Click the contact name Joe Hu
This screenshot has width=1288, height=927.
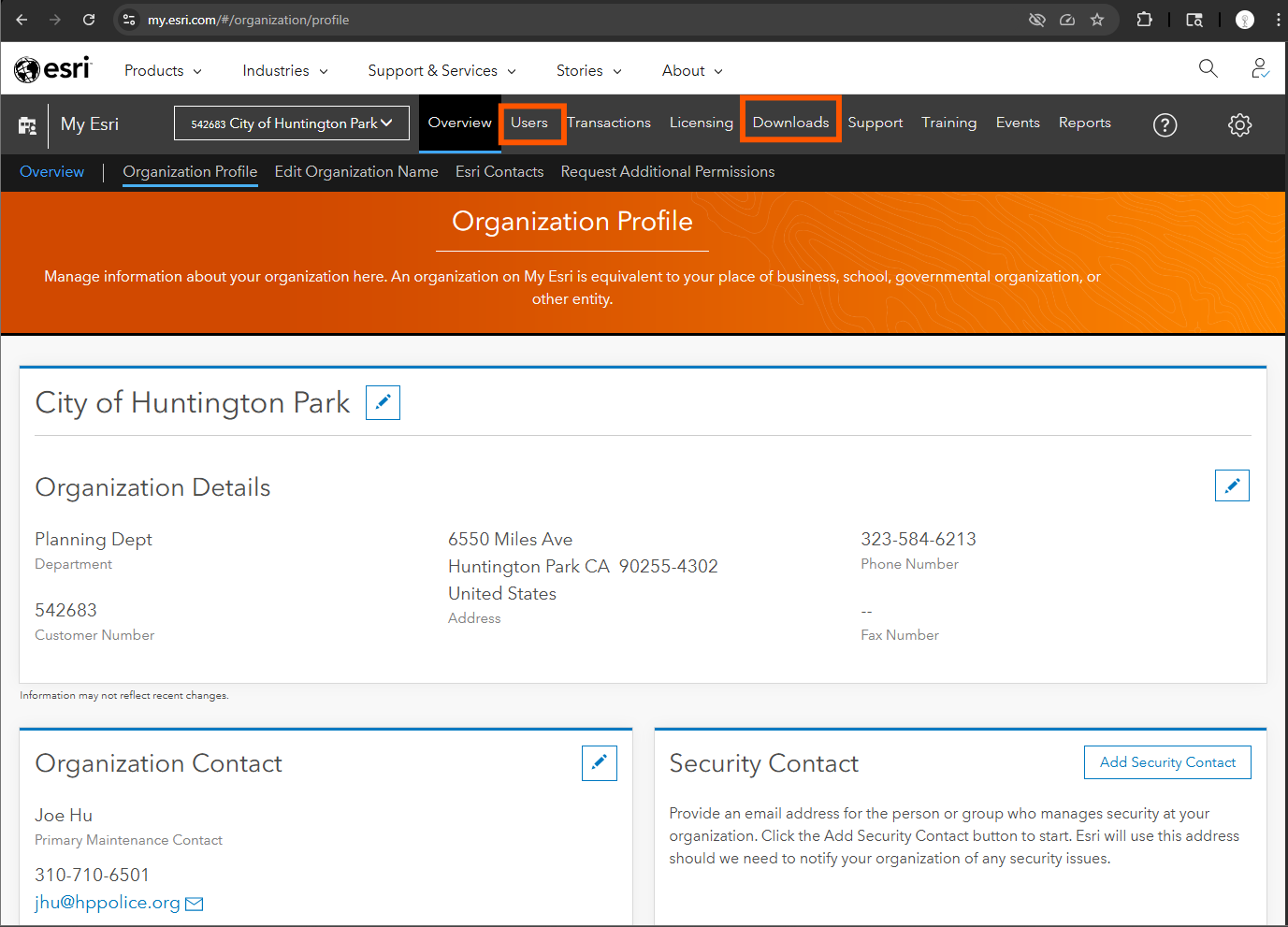click(x=64, y=816)
